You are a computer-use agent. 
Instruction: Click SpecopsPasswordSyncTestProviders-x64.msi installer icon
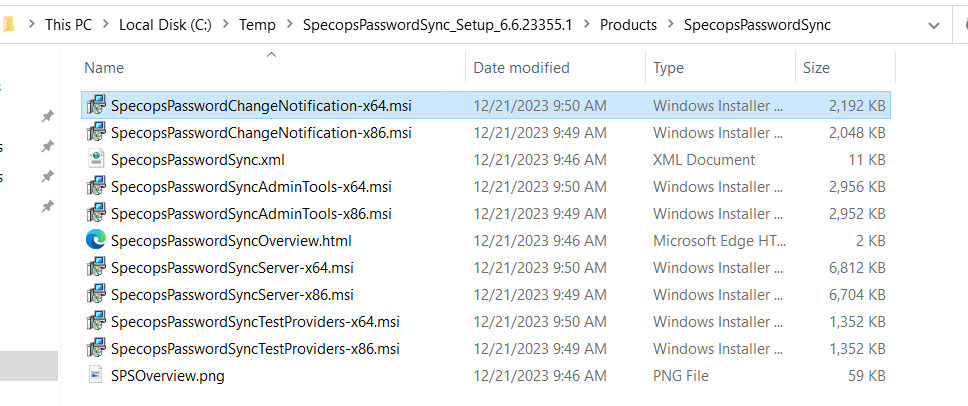(96, 321)
